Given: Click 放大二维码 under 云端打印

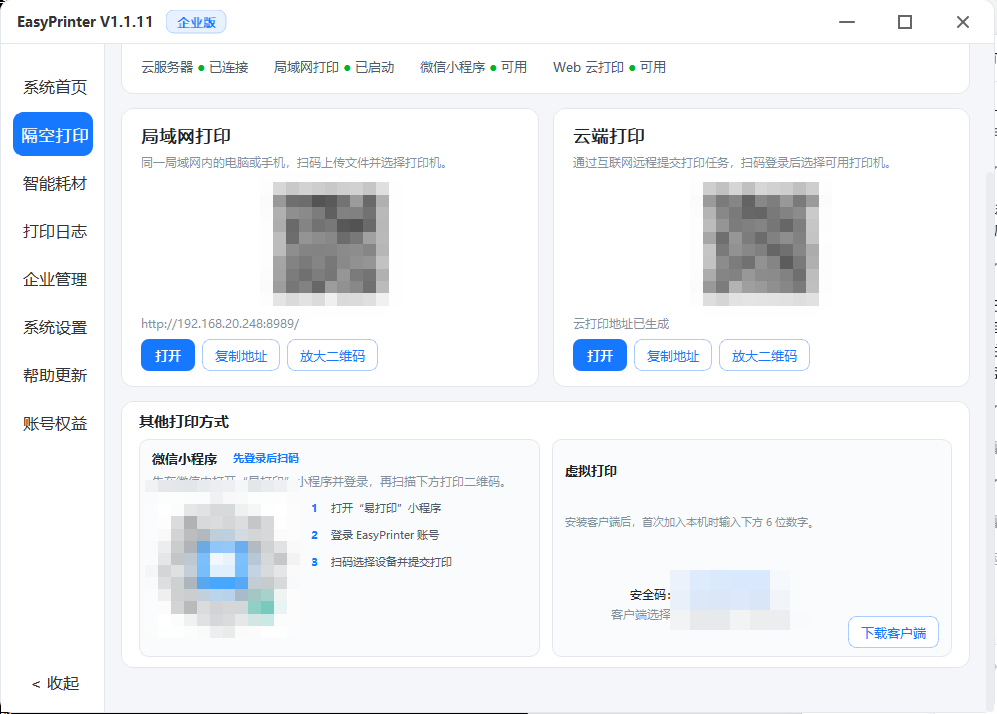Looking at the screenshot, I should click(x=764, y=355).
